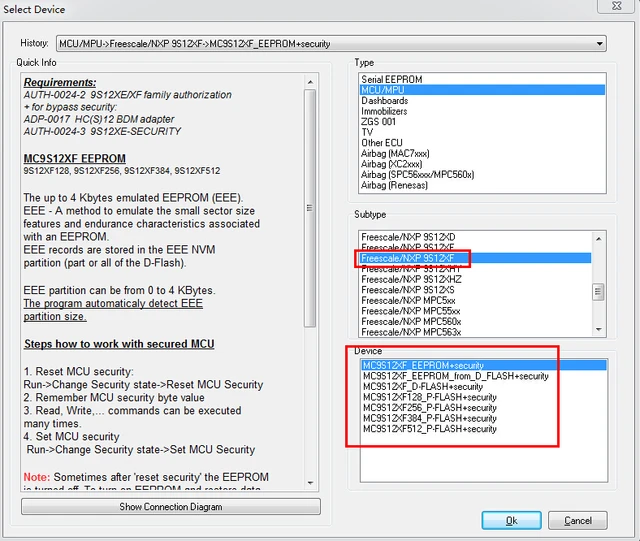Confirm selection with Ok button
640x541 pixels.
point(511,521)
